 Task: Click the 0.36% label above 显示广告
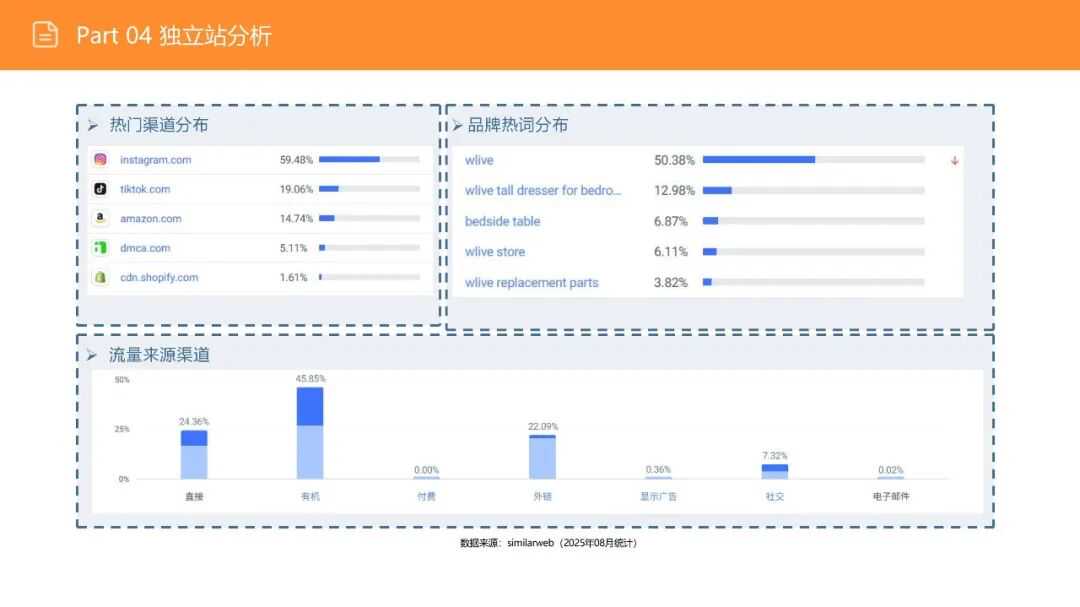coord(658,470)
